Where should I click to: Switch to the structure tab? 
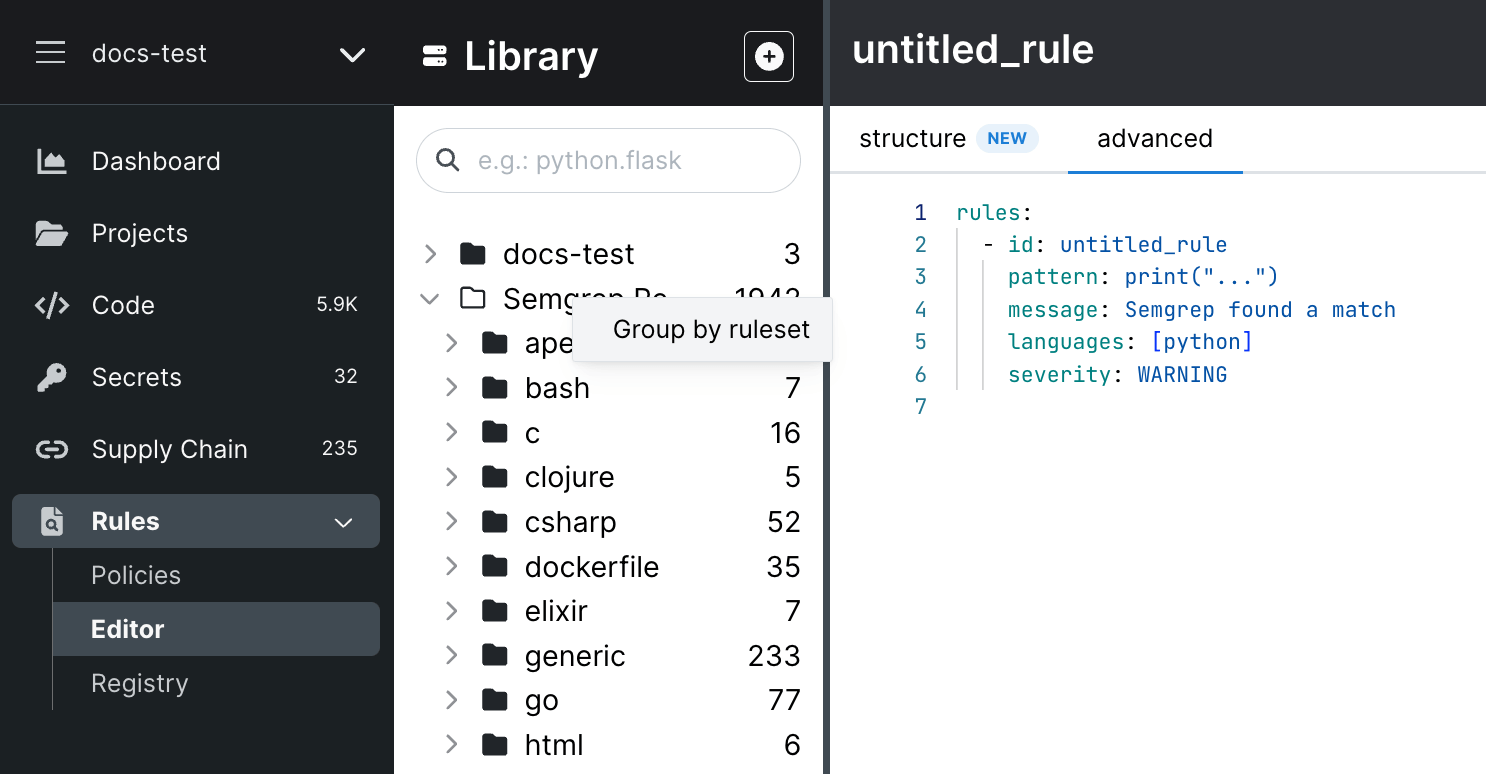(912, 139)
